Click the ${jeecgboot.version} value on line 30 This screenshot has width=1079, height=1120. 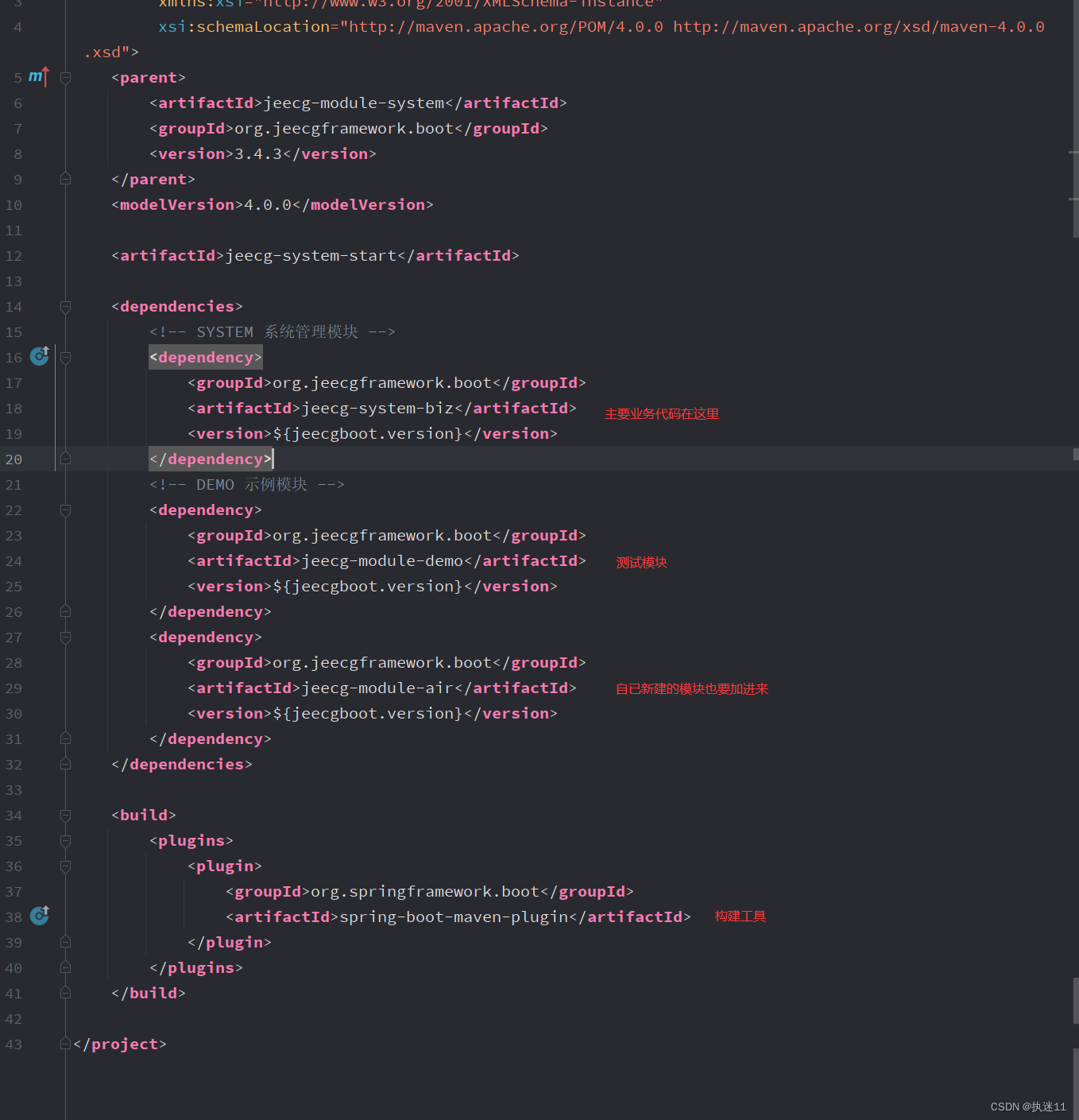click(x=368, y=714)
